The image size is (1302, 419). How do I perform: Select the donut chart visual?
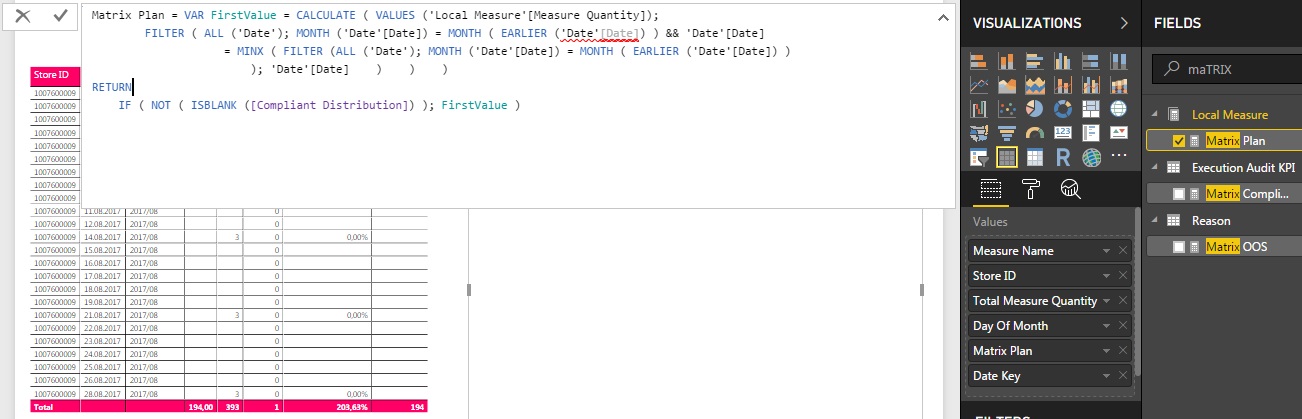1063,109
